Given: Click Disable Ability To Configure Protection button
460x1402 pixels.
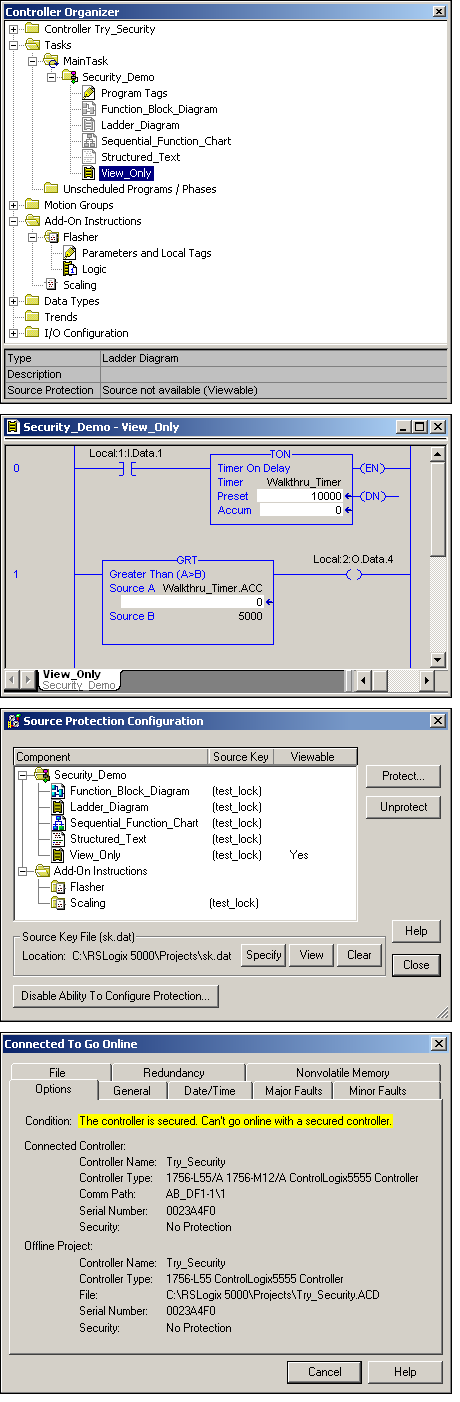Looking at the screenshot, I should tap(116, 996).
